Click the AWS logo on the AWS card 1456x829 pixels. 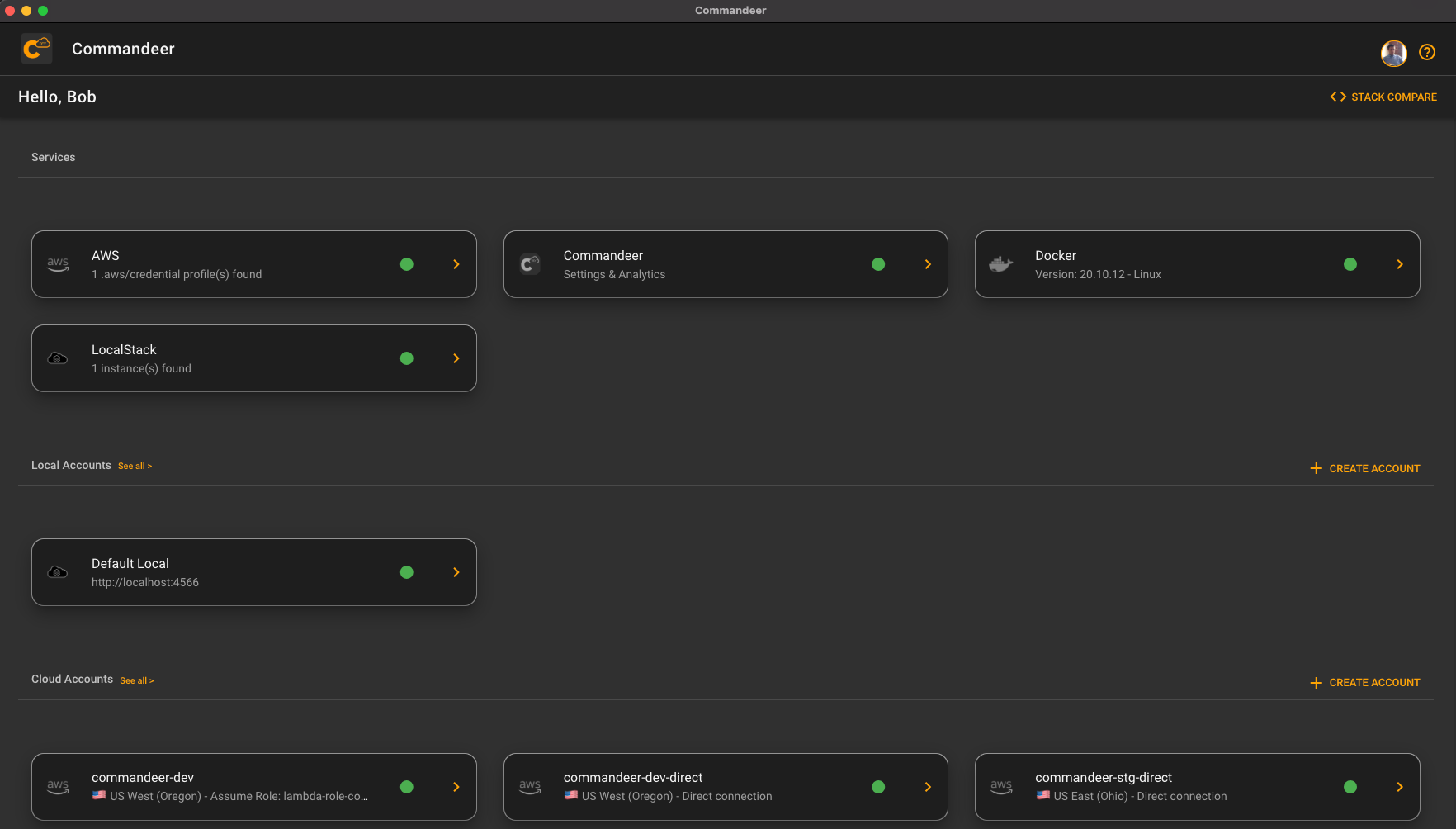(x=58, y=264)
